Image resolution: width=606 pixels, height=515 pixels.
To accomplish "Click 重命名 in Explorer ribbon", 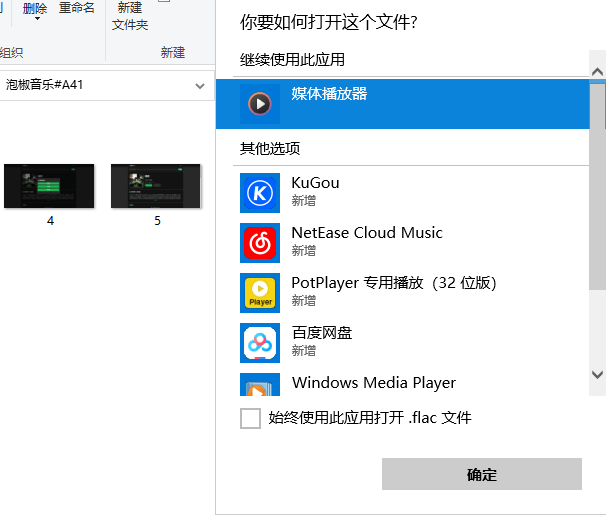I will tap(77, 7).
